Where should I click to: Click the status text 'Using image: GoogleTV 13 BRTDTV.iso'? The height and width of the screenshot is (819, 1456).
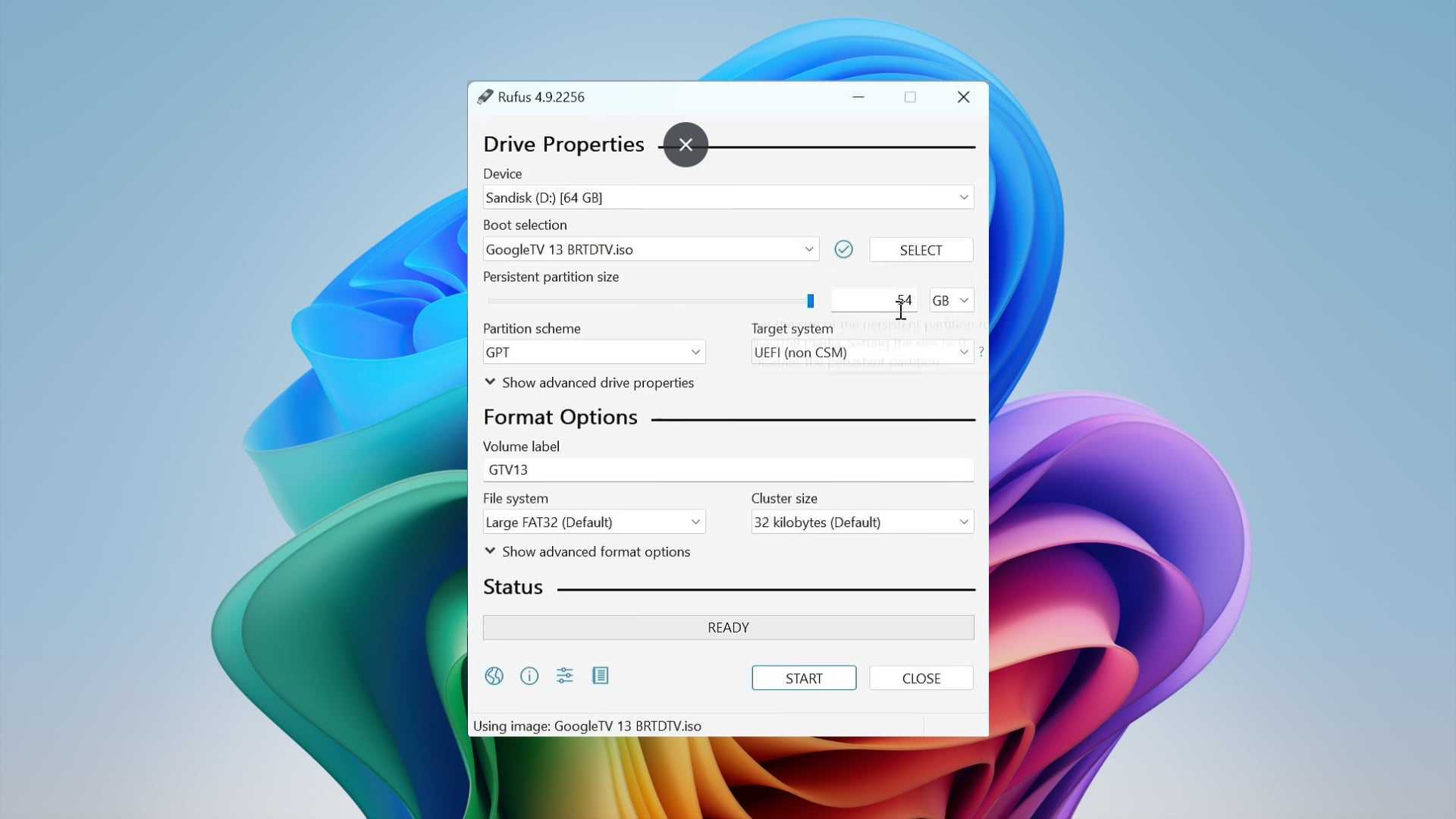pos(587,726)
